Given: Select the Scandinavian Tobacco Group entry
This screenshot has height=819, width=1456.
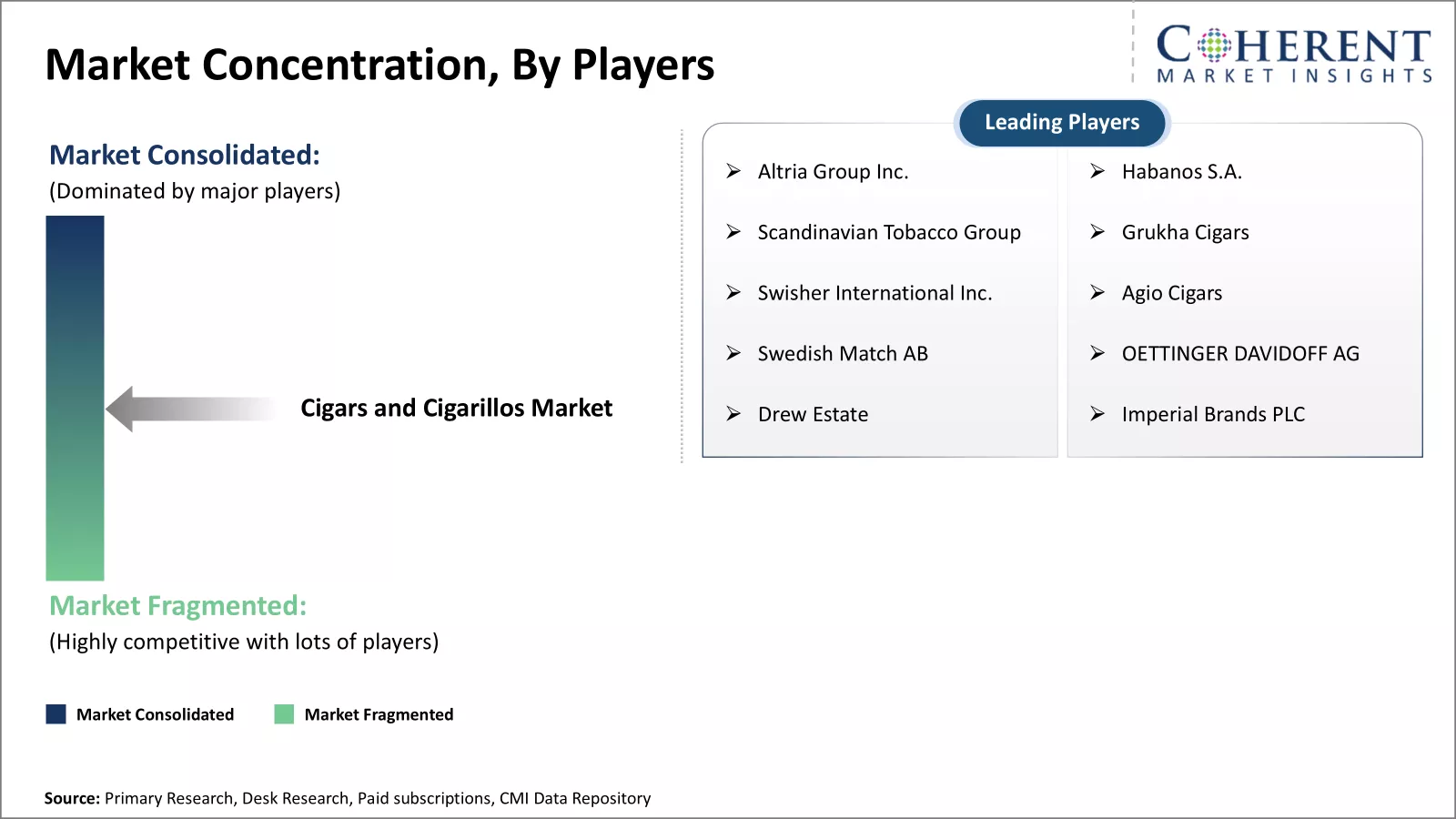Looking at the screenshot, I should (x=888, y=233).
